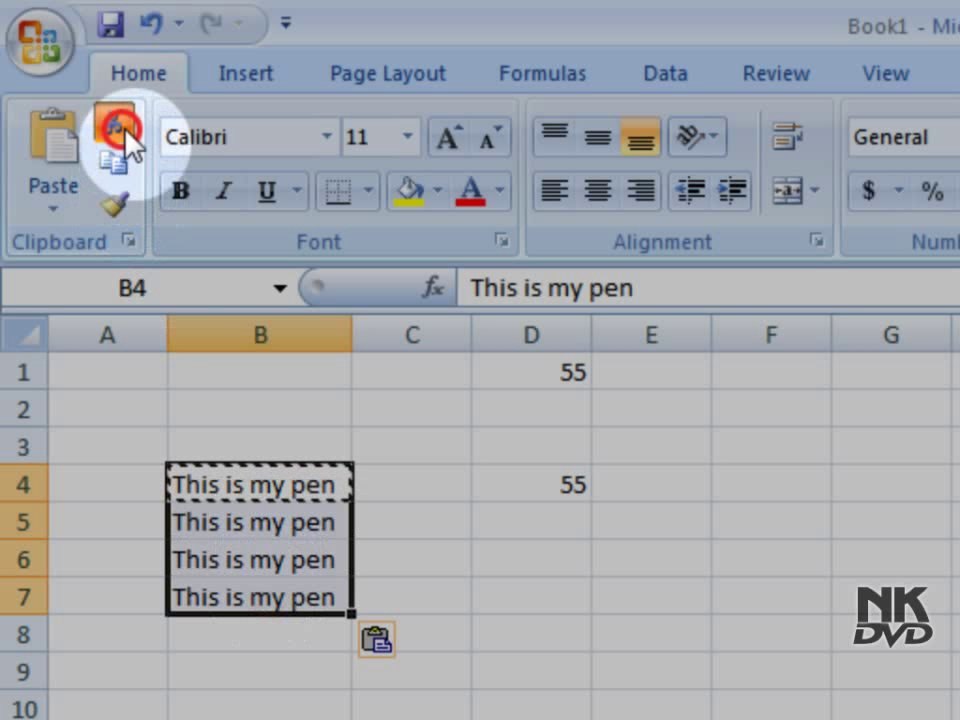
Task: Open the Clipboard dialog launcher
Action: point(129,240)
